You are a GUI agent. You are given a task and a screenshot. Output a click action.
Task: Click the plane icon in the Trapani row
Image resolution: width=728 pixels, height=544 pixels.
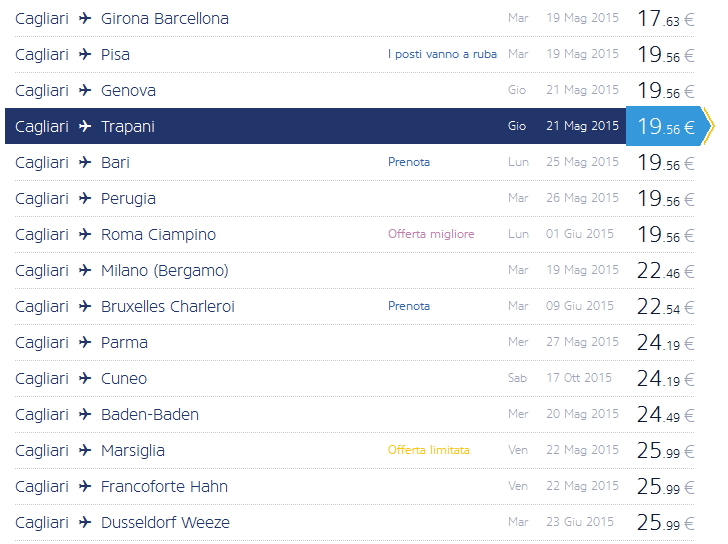click(85, 126)
